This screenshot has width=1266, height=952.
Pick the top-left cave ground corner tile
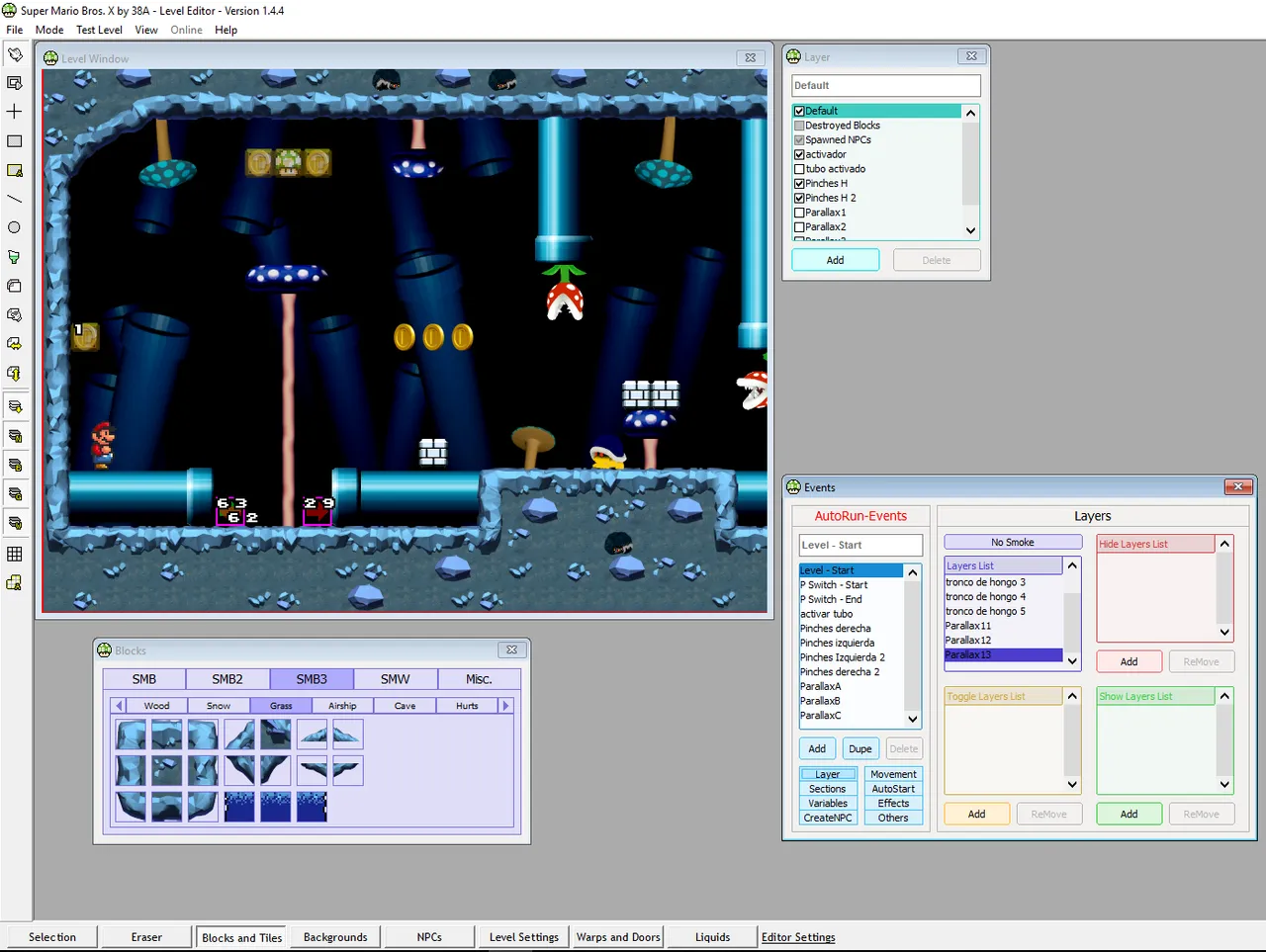pyautogui.click(x=131, y=735)
